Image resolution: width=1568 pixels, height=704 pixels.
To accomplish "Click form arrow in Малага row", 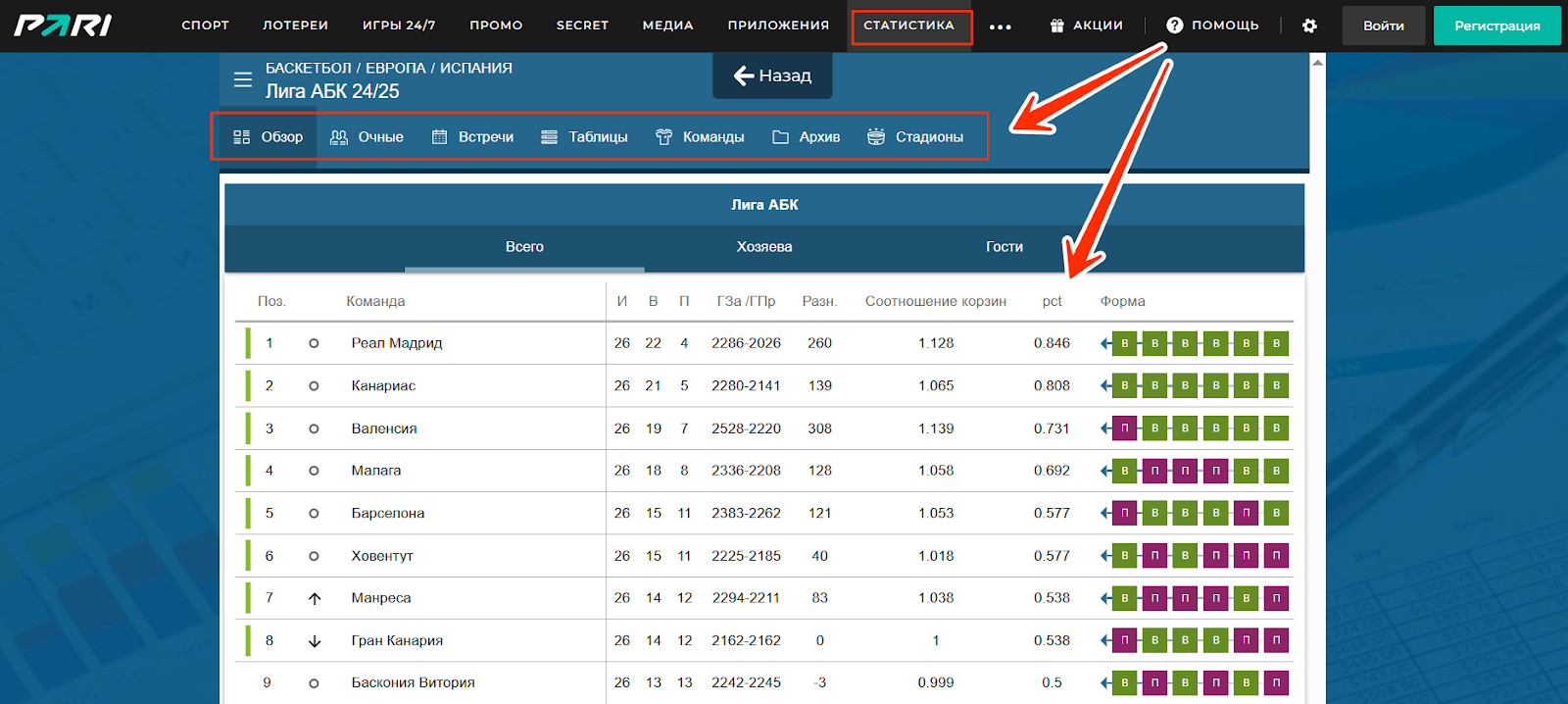I will click(x=1105, y=471).
